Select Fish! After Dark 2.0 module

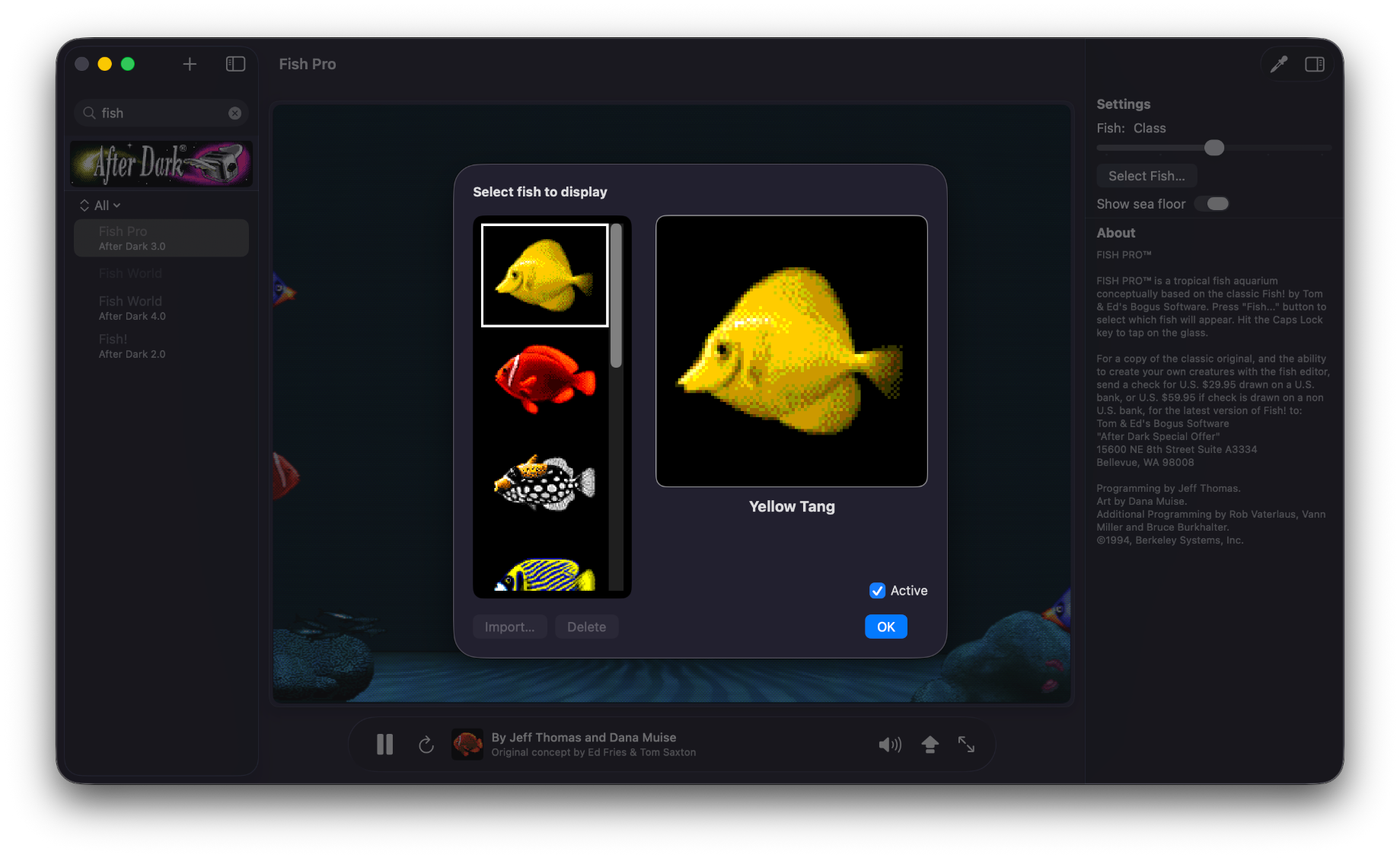tap(161, 346)
